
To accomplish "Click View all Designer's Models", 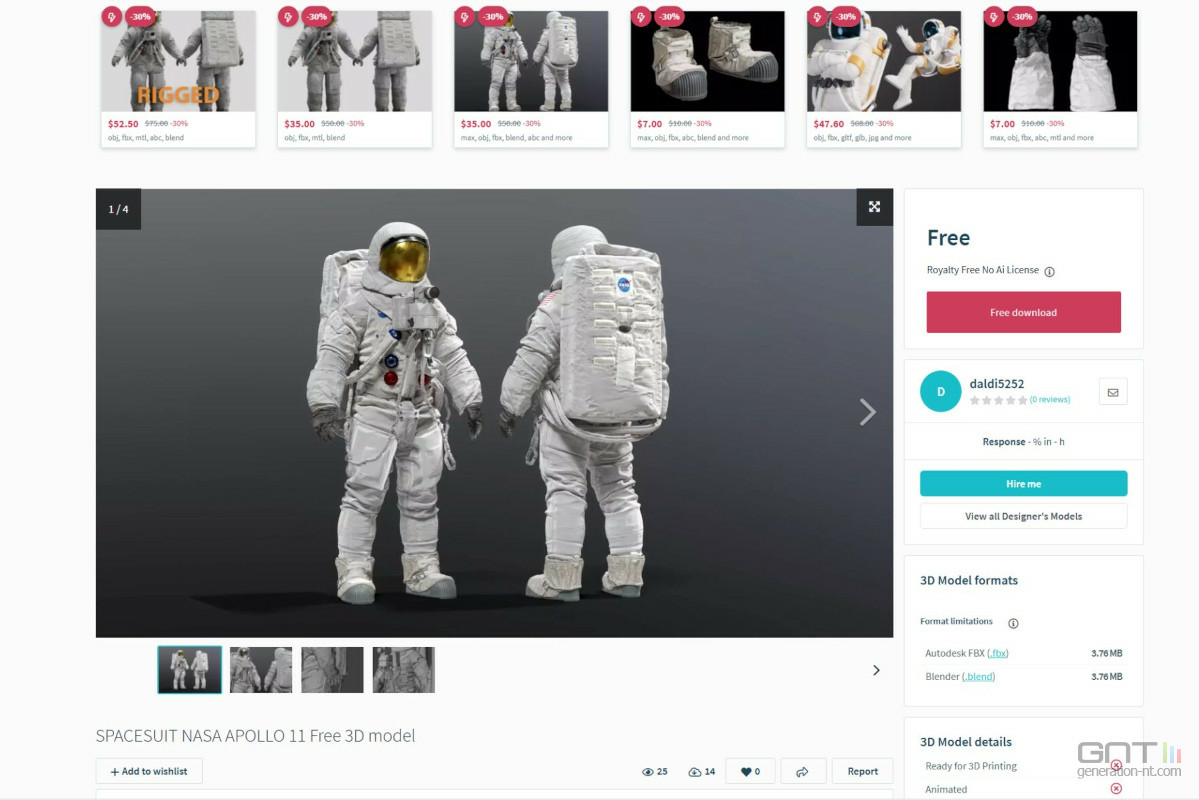I will pos(1023,516).
